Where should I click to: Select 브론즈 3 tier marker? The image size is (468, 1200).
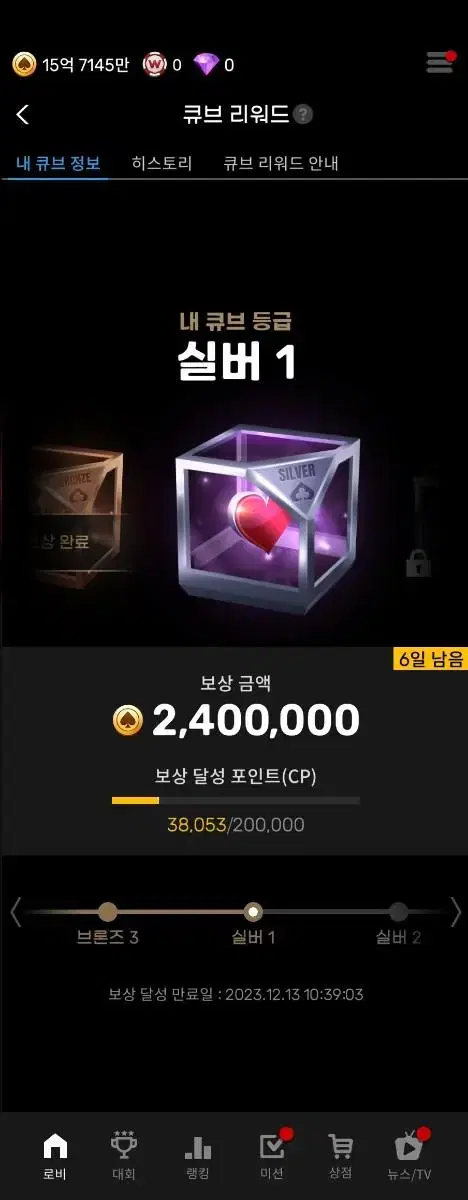[x=108, y=912]
